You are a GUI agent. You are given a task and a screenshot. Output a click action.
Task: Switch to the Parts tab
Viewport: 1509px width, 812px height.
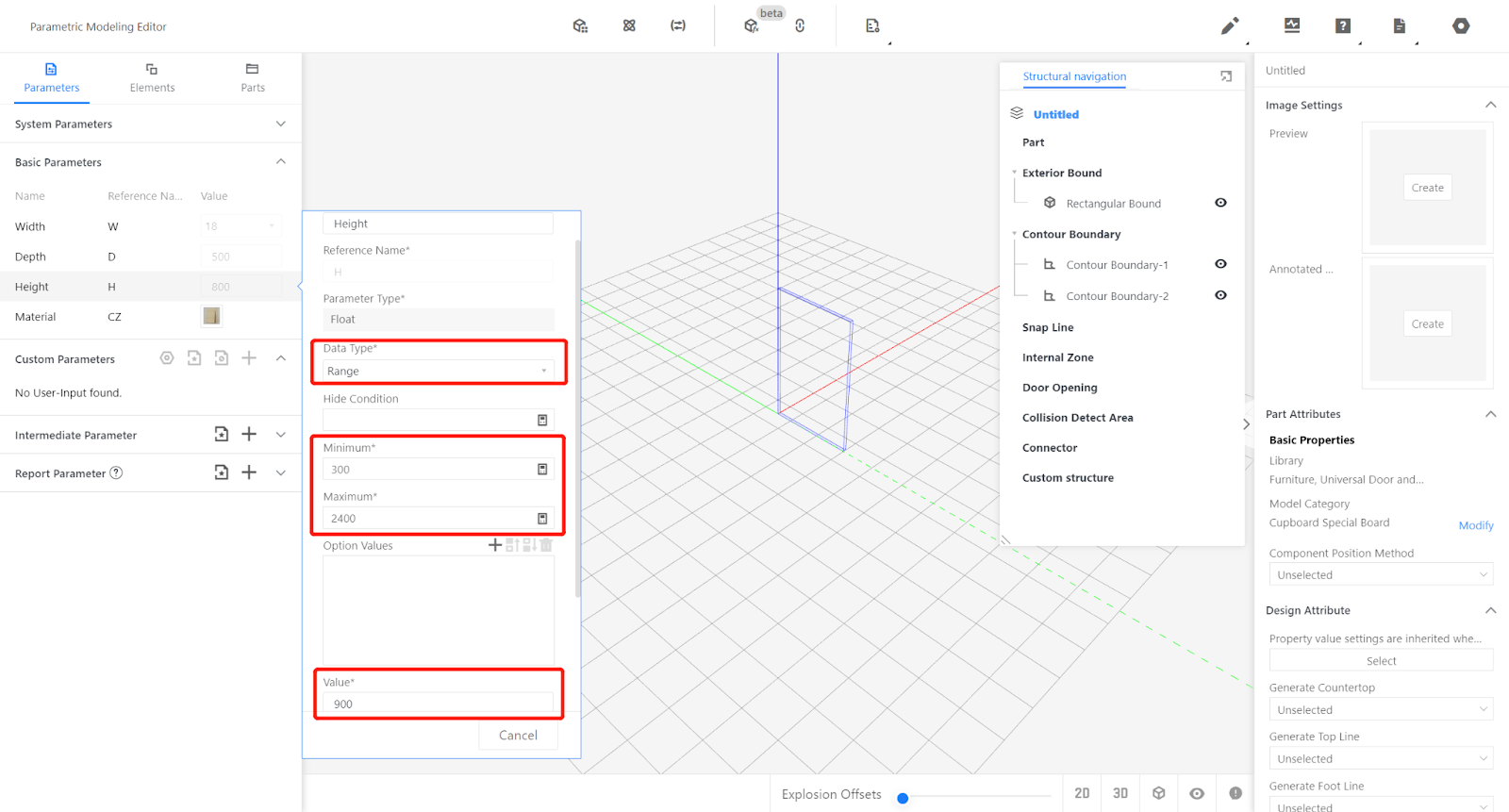click(252, 77)
